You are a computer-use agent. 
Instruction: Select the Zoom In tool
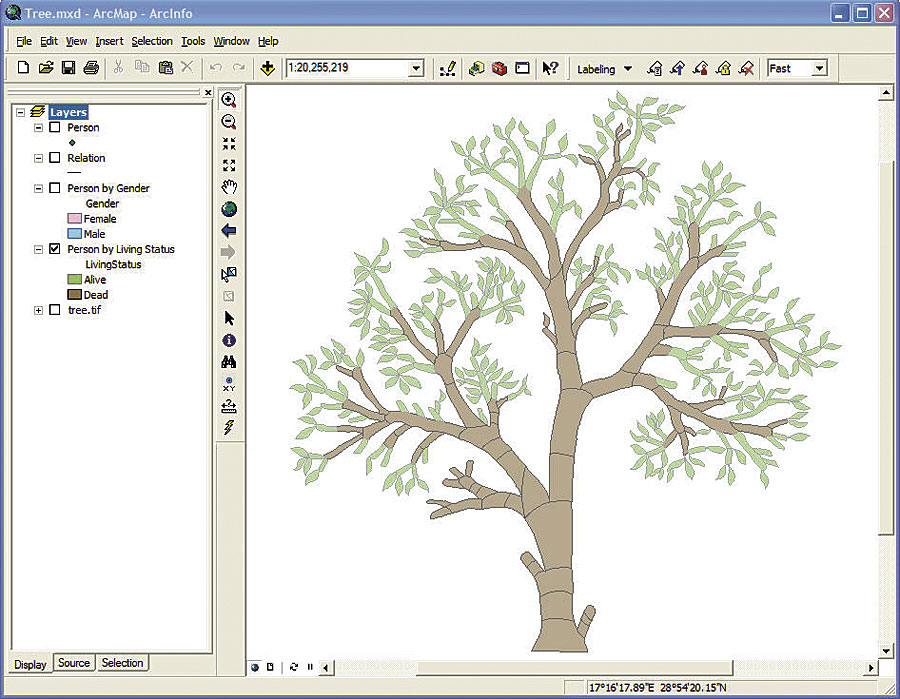pyautogui.click(x=229, y=100)
